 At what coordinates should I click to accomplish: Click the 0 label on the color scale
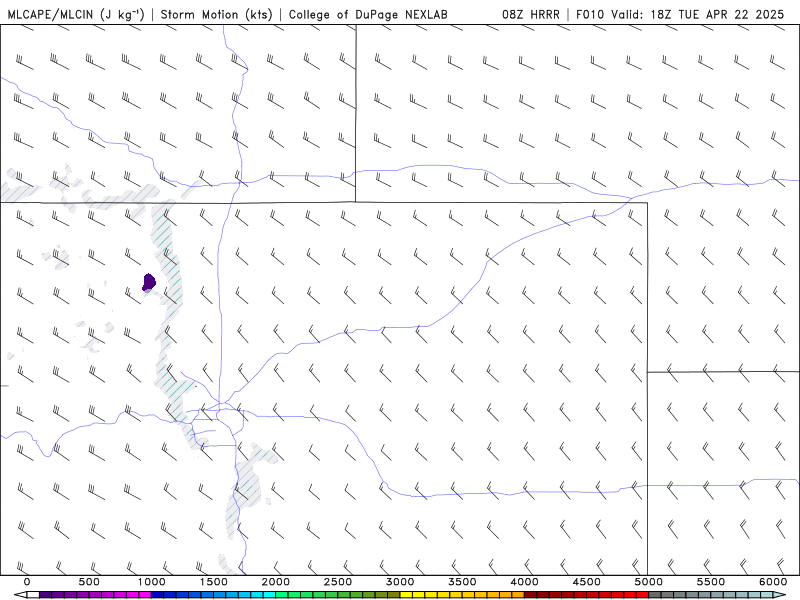pyautogui.click(x=27, y=582)
